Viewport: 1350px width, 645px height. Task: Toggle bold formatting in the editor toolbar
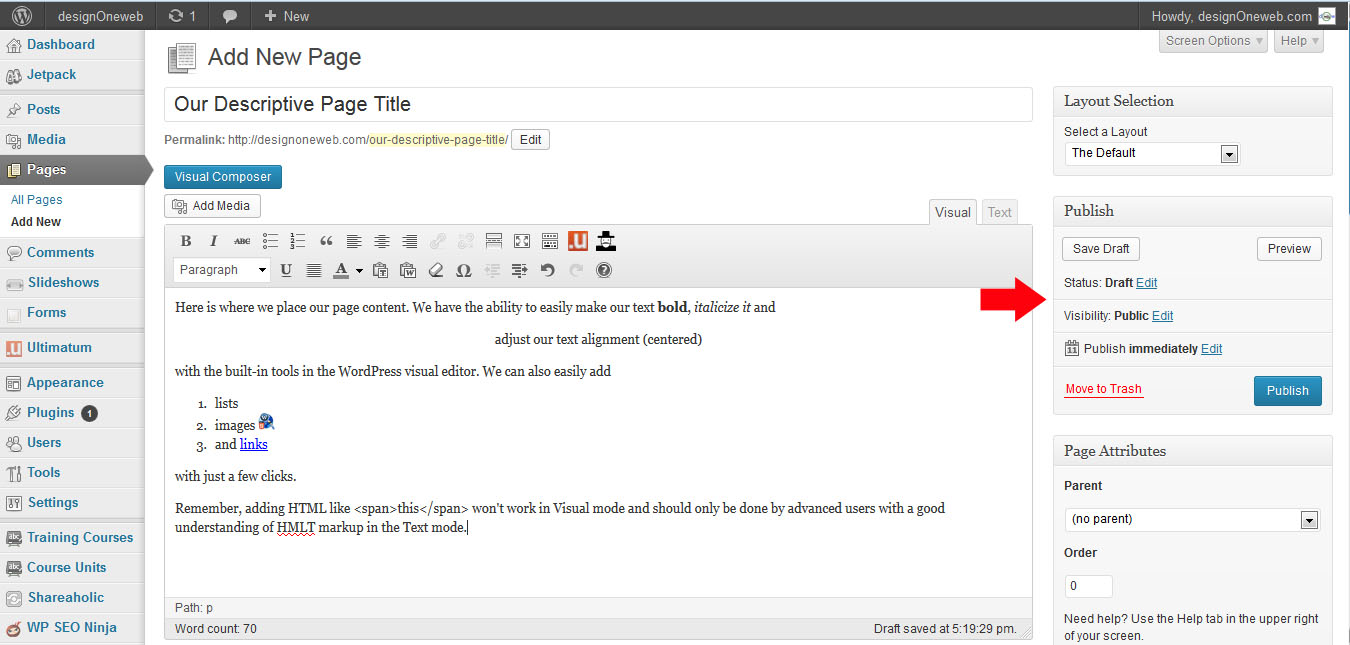click(186, 241)
